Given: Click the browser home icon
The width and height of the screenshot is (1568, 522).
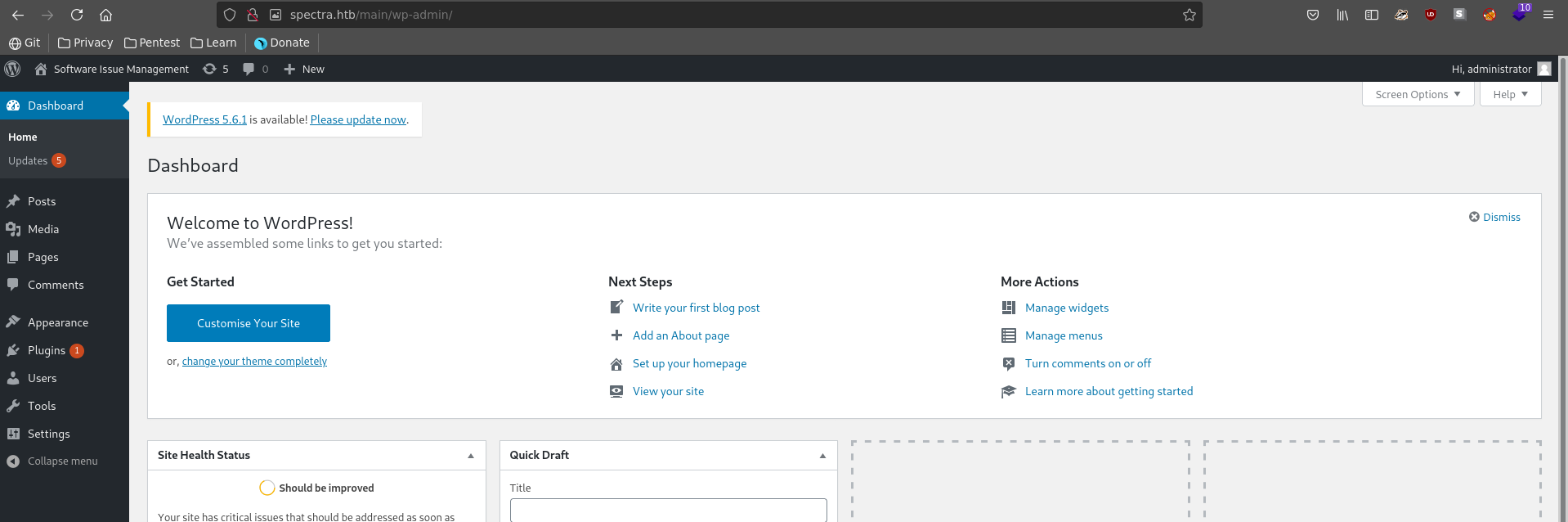Looking at the screenshot, I should point(105,15).
